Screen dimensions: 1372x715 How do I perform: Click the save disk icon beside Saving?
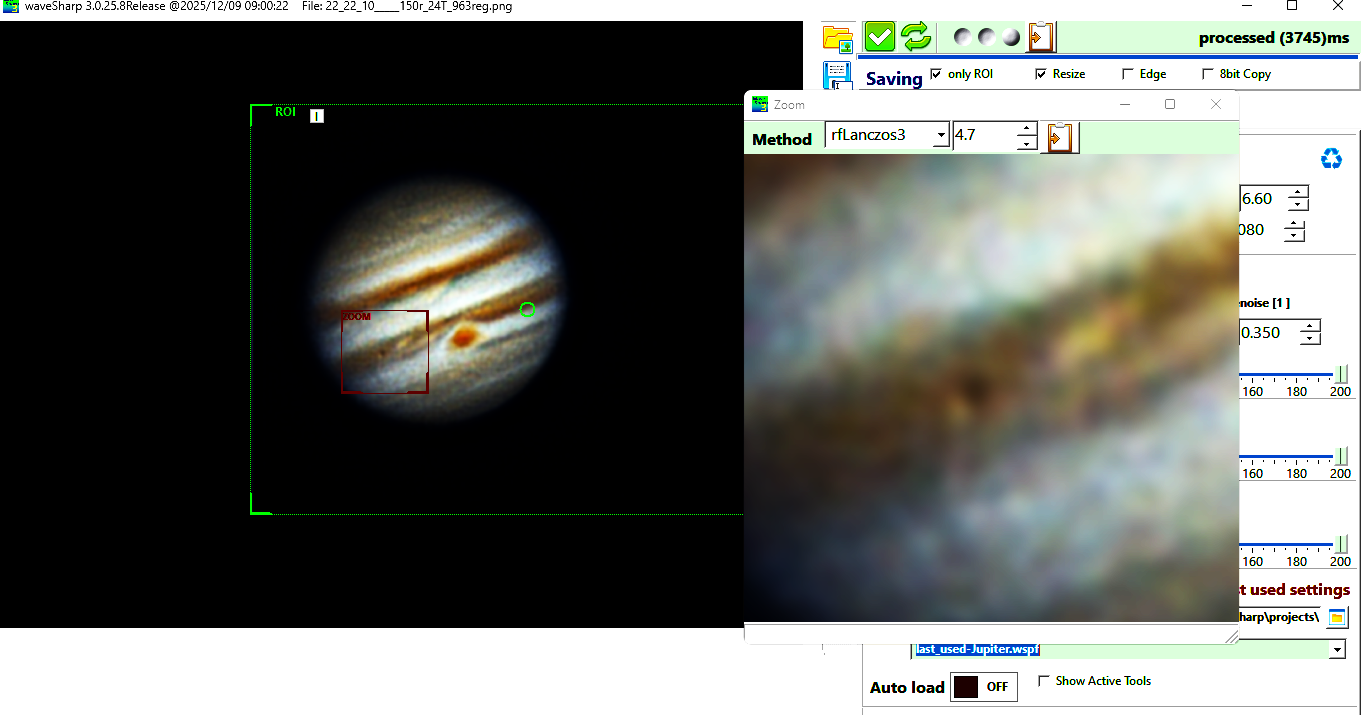point(837,76)
